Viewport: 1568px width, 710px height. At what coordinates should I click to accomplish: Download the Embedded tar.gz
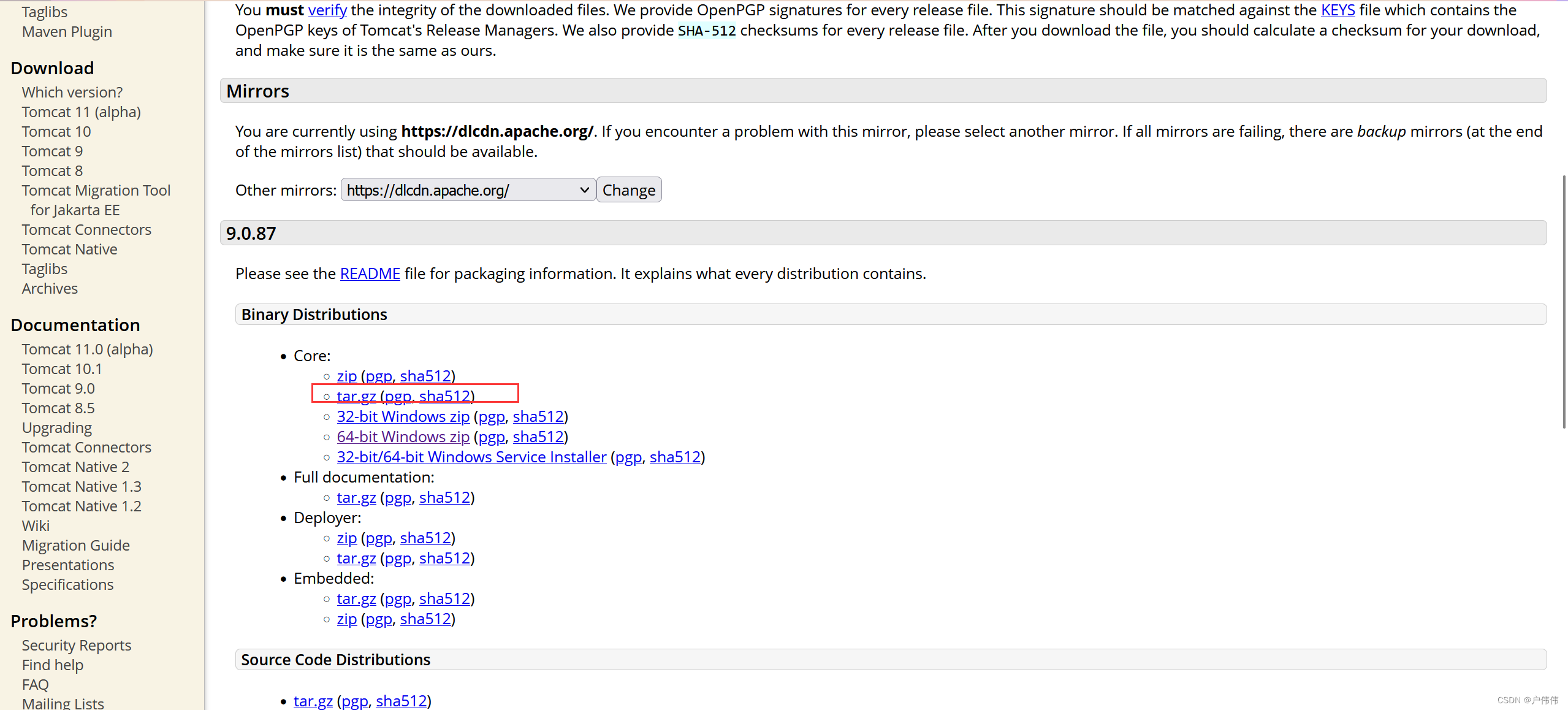[356, 598]
